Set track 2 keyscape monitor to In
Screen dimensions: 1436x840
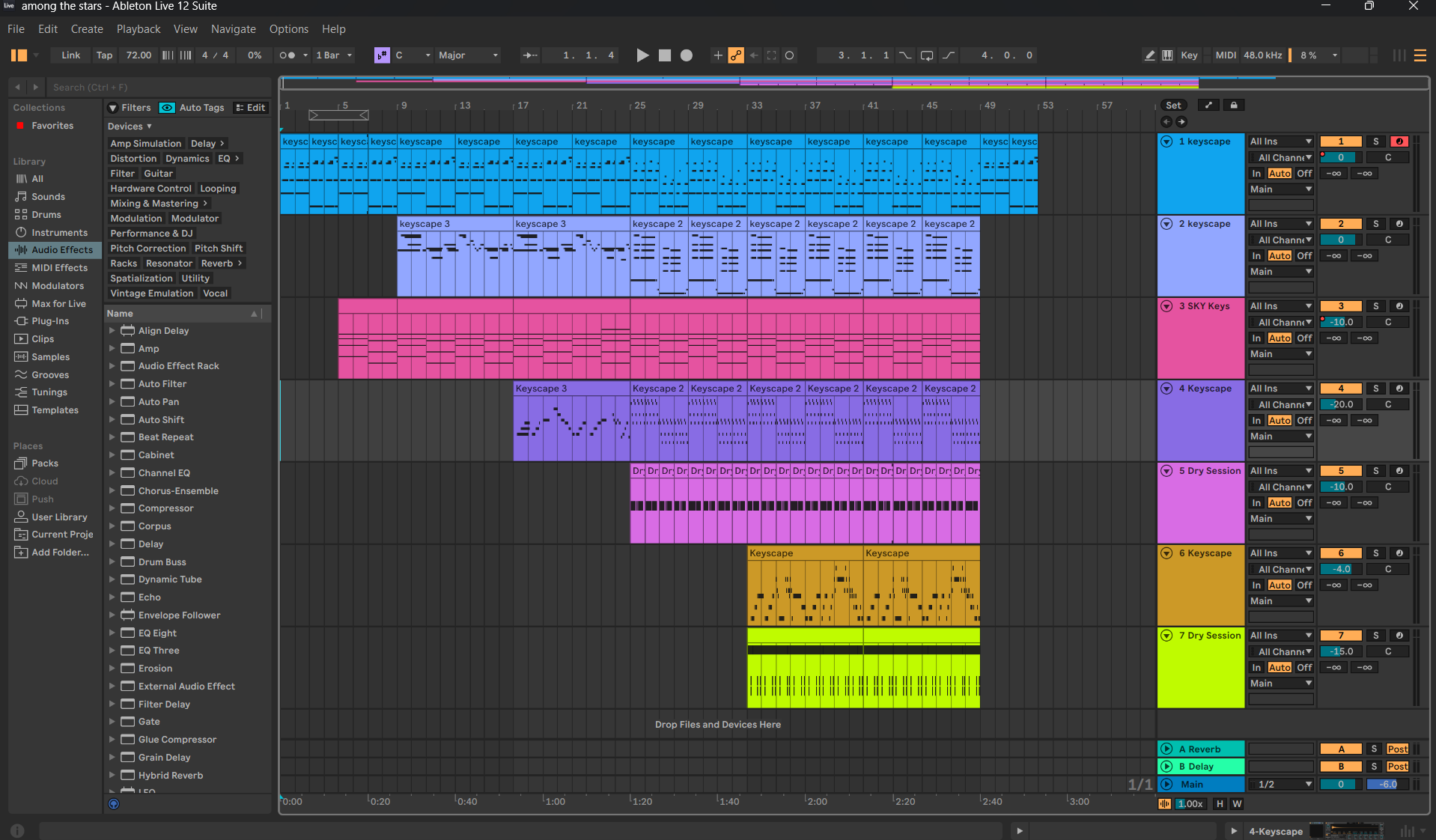(1256, 256)
